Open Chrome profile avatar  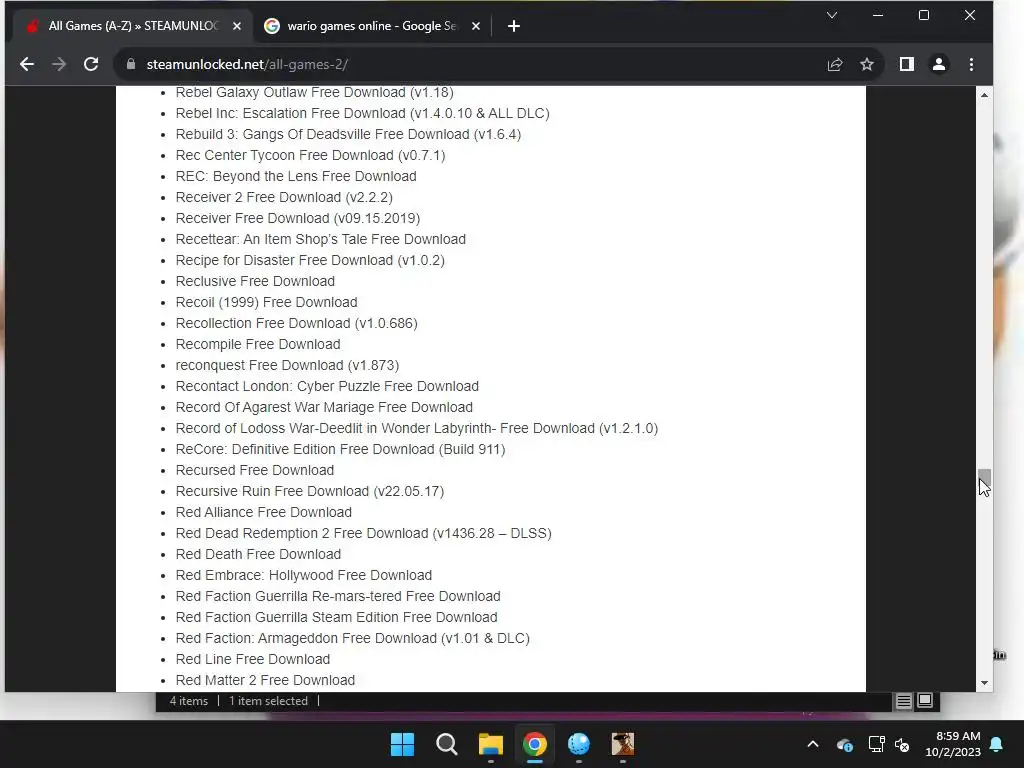click(939, 64)
